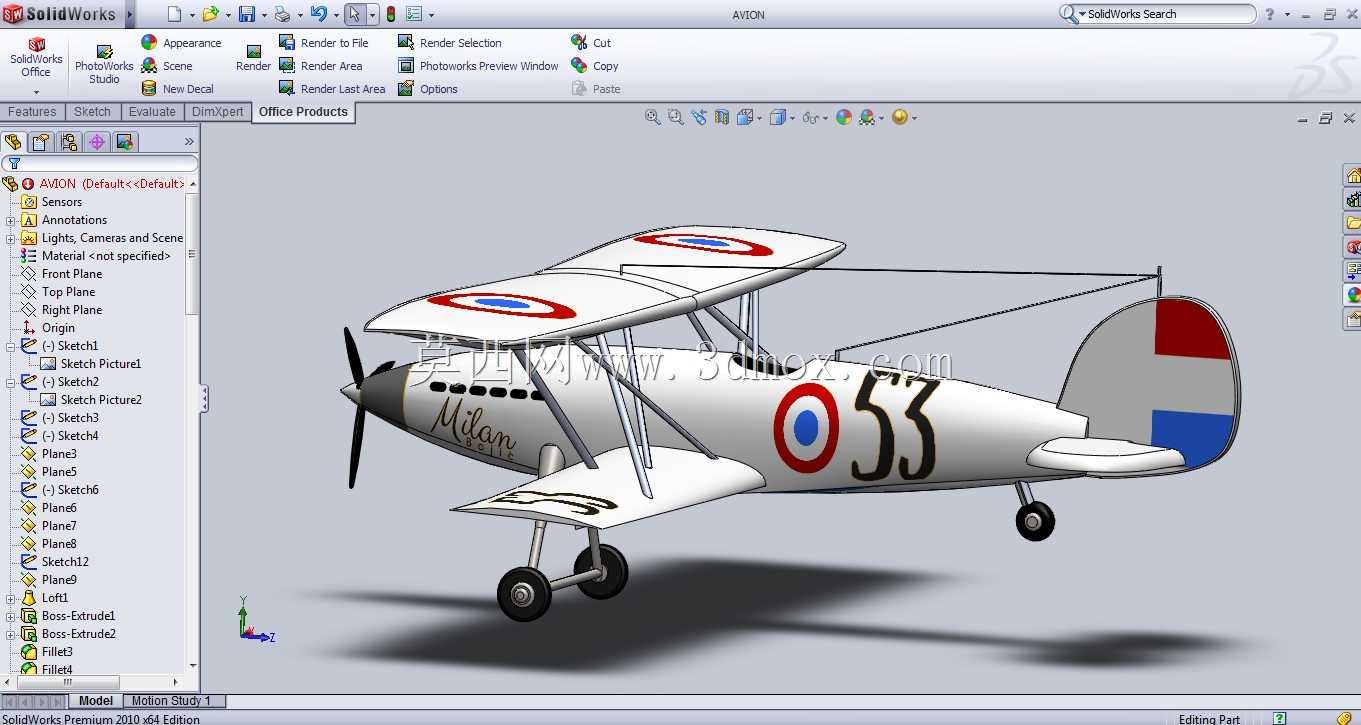Screen dimensions: 1361x725
Task: Switch to the FeatureManager design tree tab
Action: click(13, 142)
